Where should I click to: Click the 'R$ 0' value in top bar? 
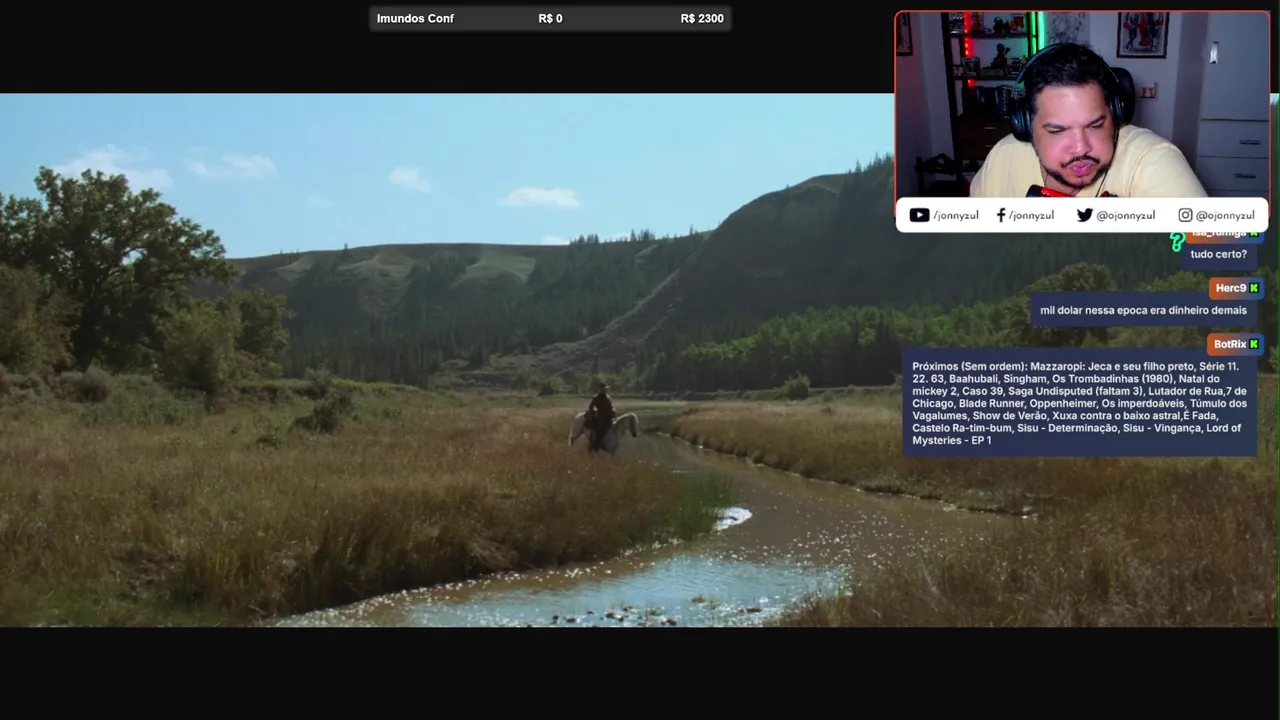pos(550,18)
